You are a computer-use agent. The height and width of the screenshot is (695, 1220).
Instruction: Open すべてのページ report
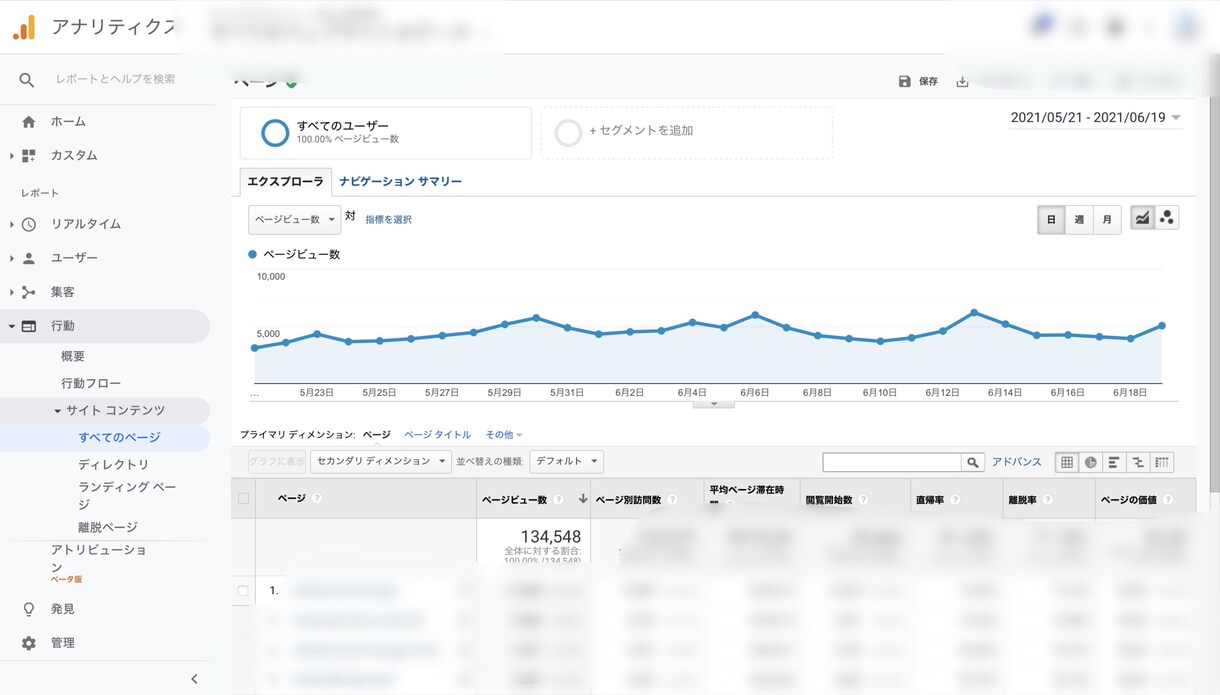(x=119, y=438)
